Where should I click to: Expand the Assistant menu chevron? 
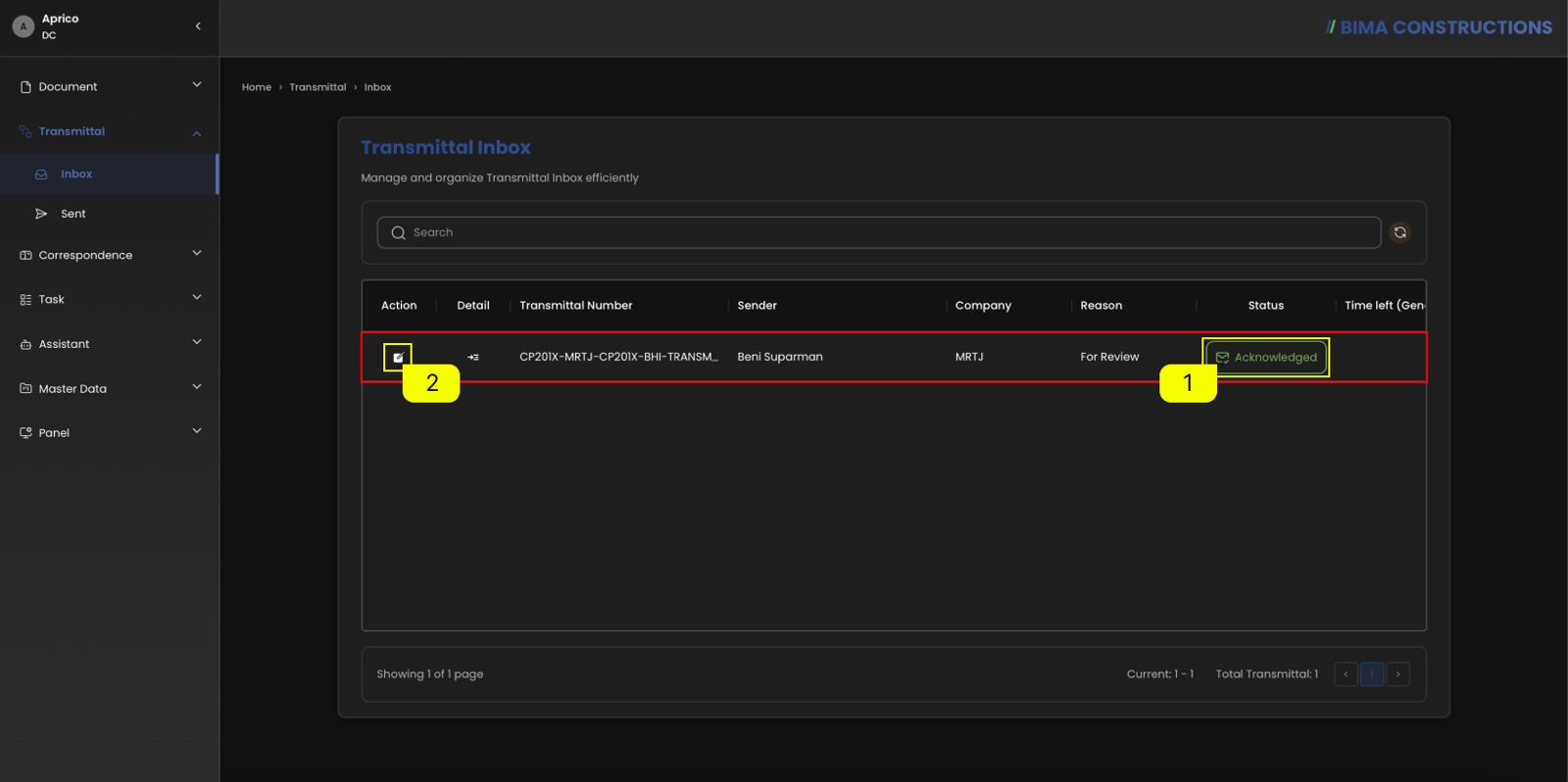click(197, 342)
